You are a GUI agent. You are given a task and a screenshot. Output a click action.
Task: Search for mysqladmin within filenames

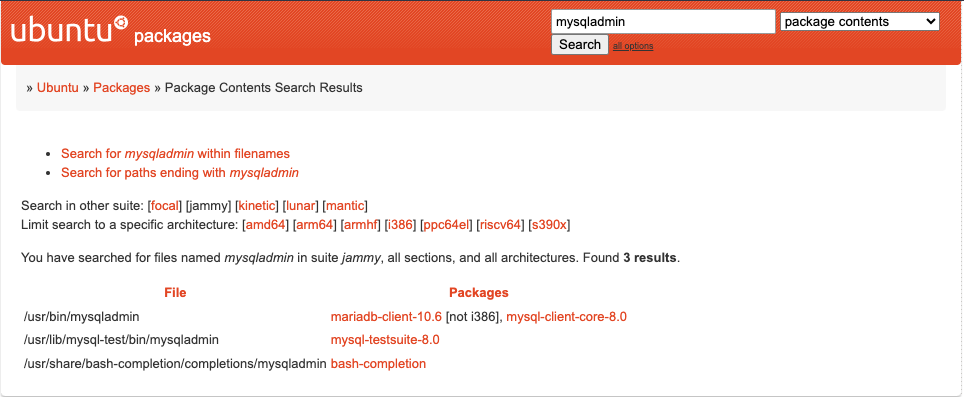click(x=175, y=154)
